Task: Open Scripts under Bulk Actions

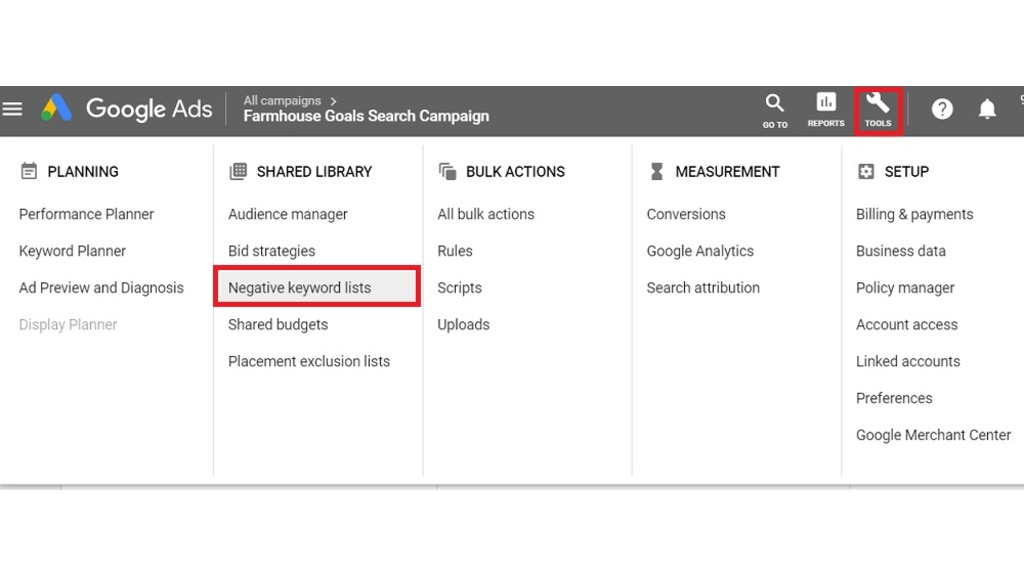Action: click(460, 287)
